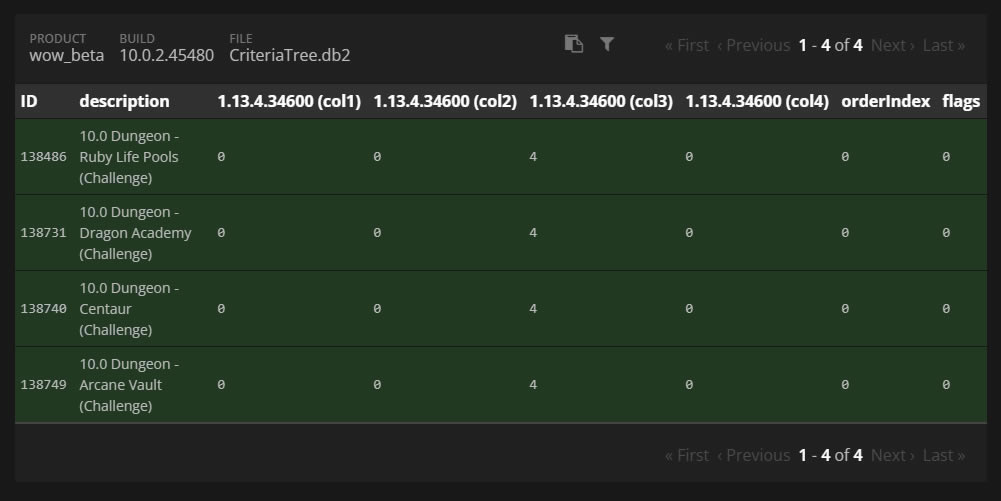Select the Ruby Life Pools row description
Image resolution: width=1001 pixels, height=501 pixels.
pos(129,157)
